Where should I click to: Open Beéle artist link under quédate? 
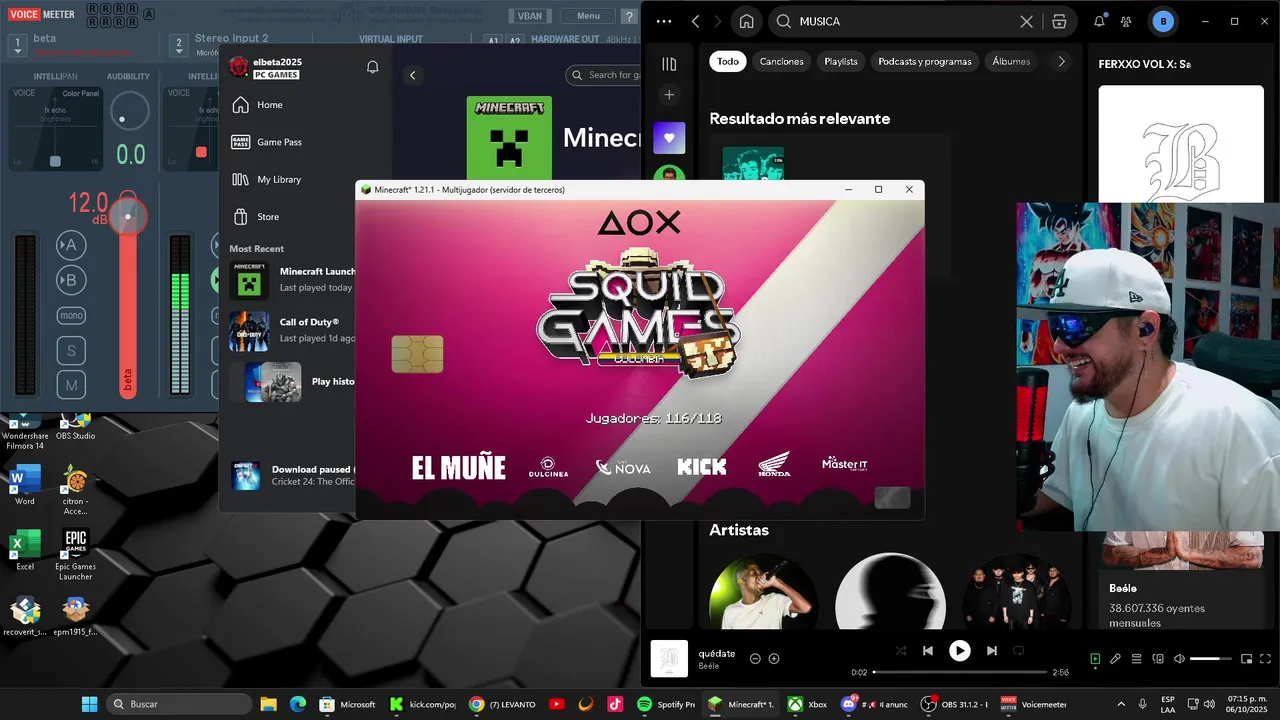(x=708, y=666)
